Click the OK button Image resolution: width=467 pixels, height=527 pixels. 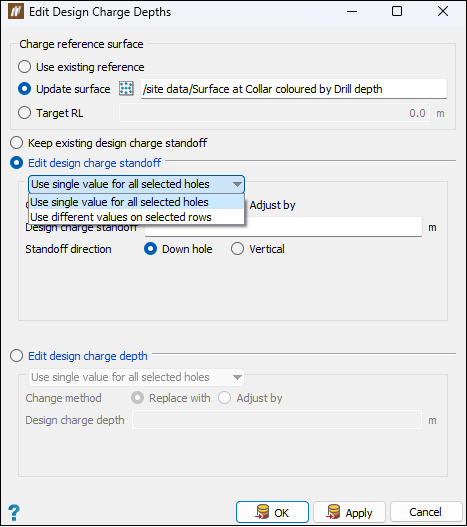point(272,512)
